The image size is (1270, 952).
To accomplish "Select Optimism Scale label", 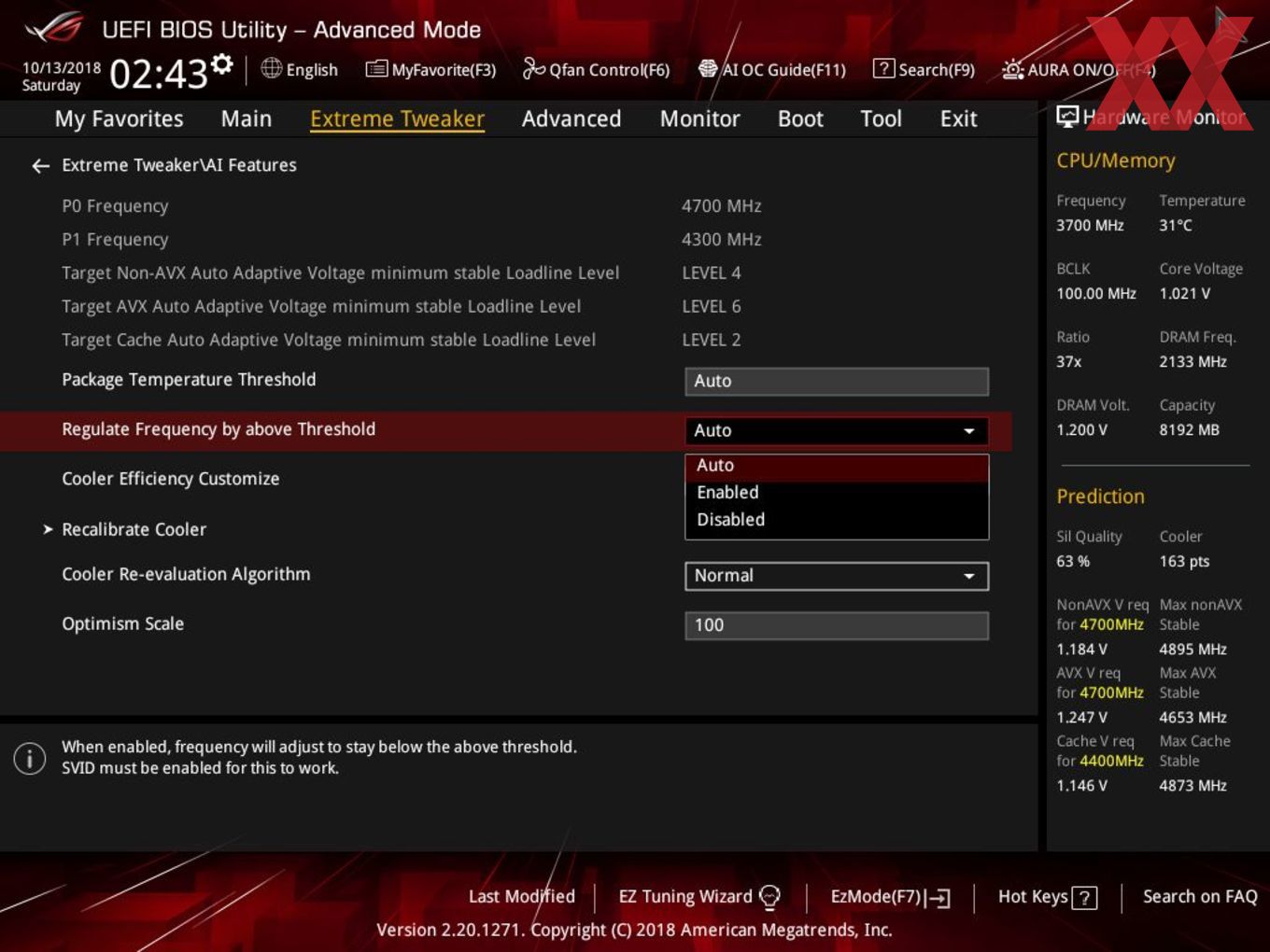I will (x=122, y=623).
